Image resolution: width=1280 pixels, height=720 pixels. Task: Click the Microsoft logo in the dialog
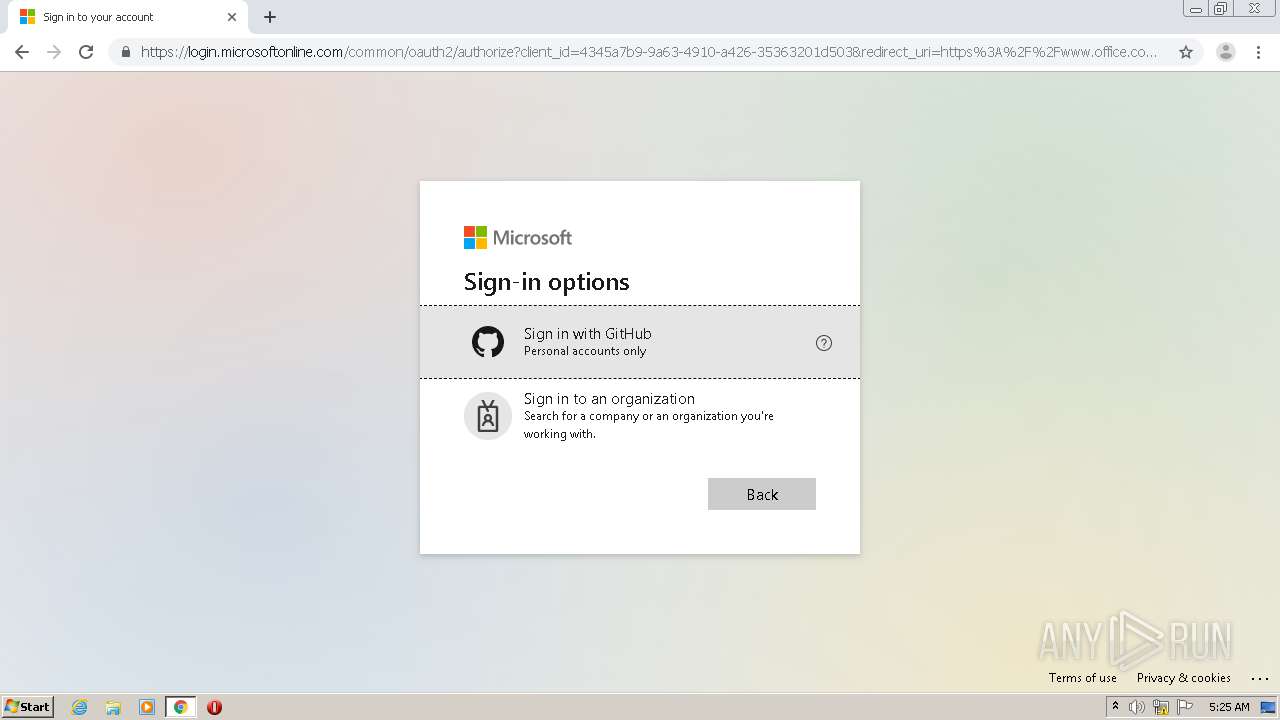click(x=518, y=237)
